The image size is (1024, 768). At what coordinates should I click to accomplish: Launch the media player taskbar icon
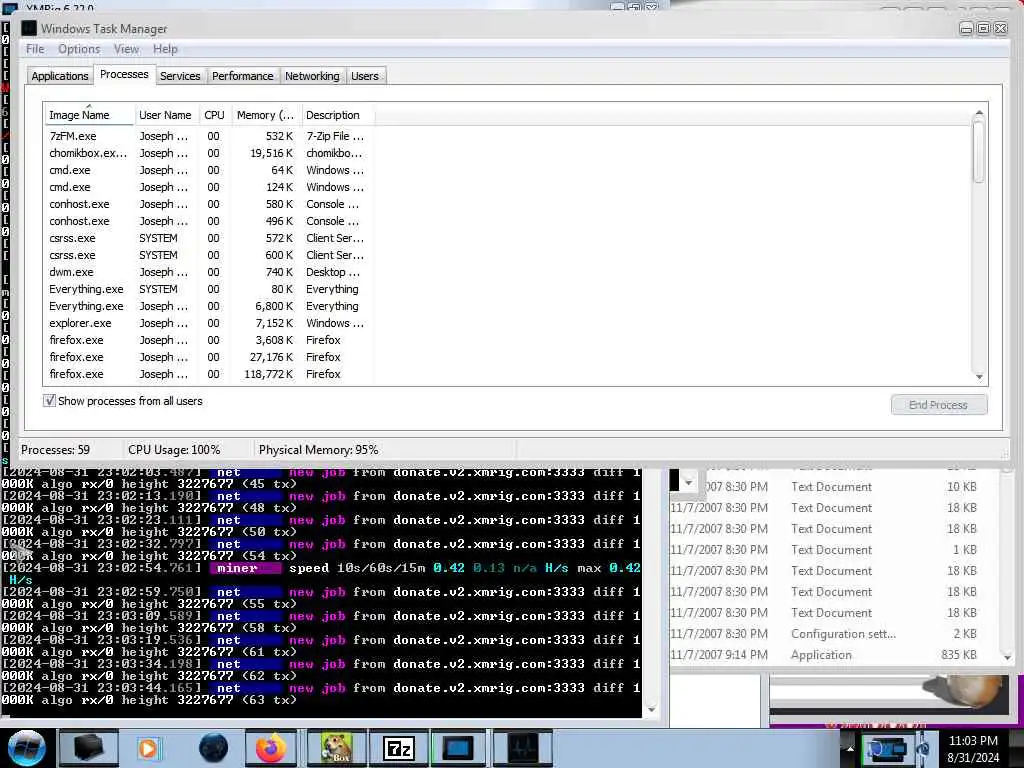(148, 748)
